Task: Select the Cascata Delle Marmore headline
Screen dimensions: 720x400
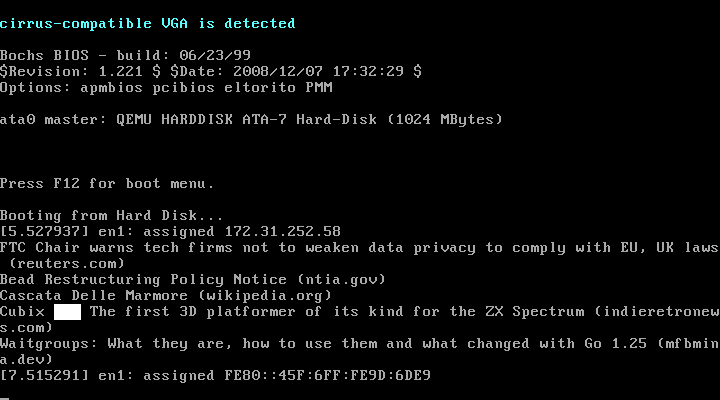Action: pos(94,295)
